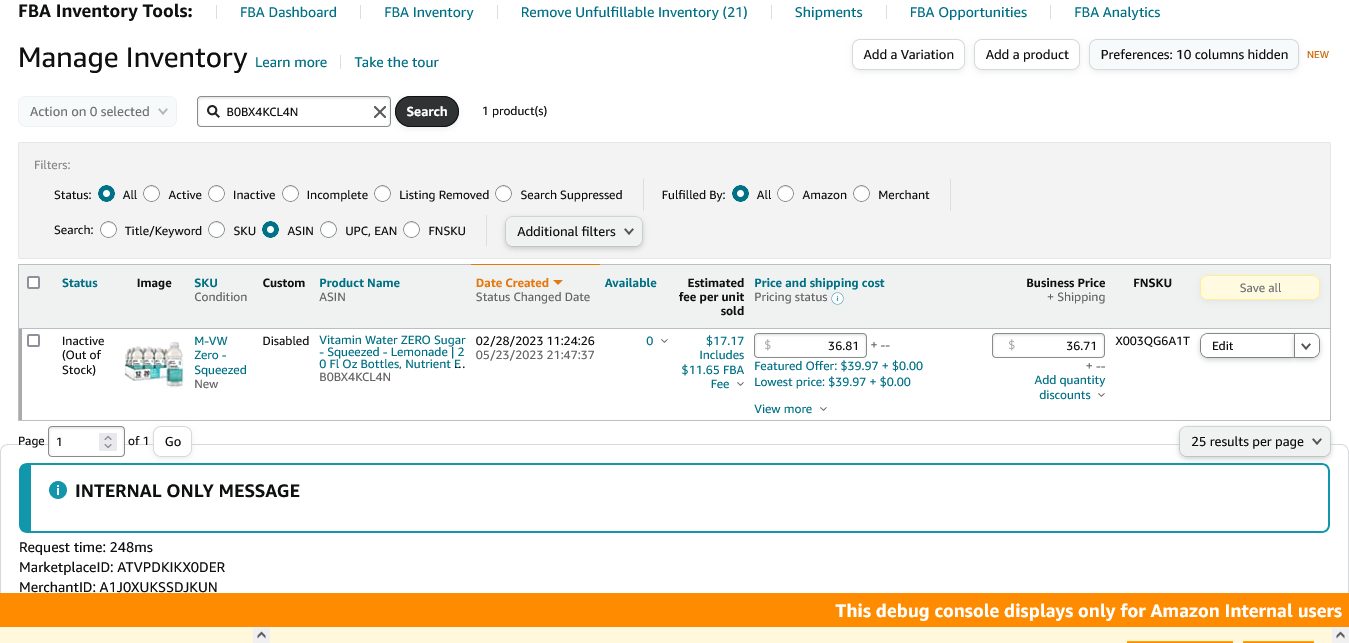Click the Edit button for the product
The image size is (1349, 643).
pyautogui.click(x=1247, y=346)
